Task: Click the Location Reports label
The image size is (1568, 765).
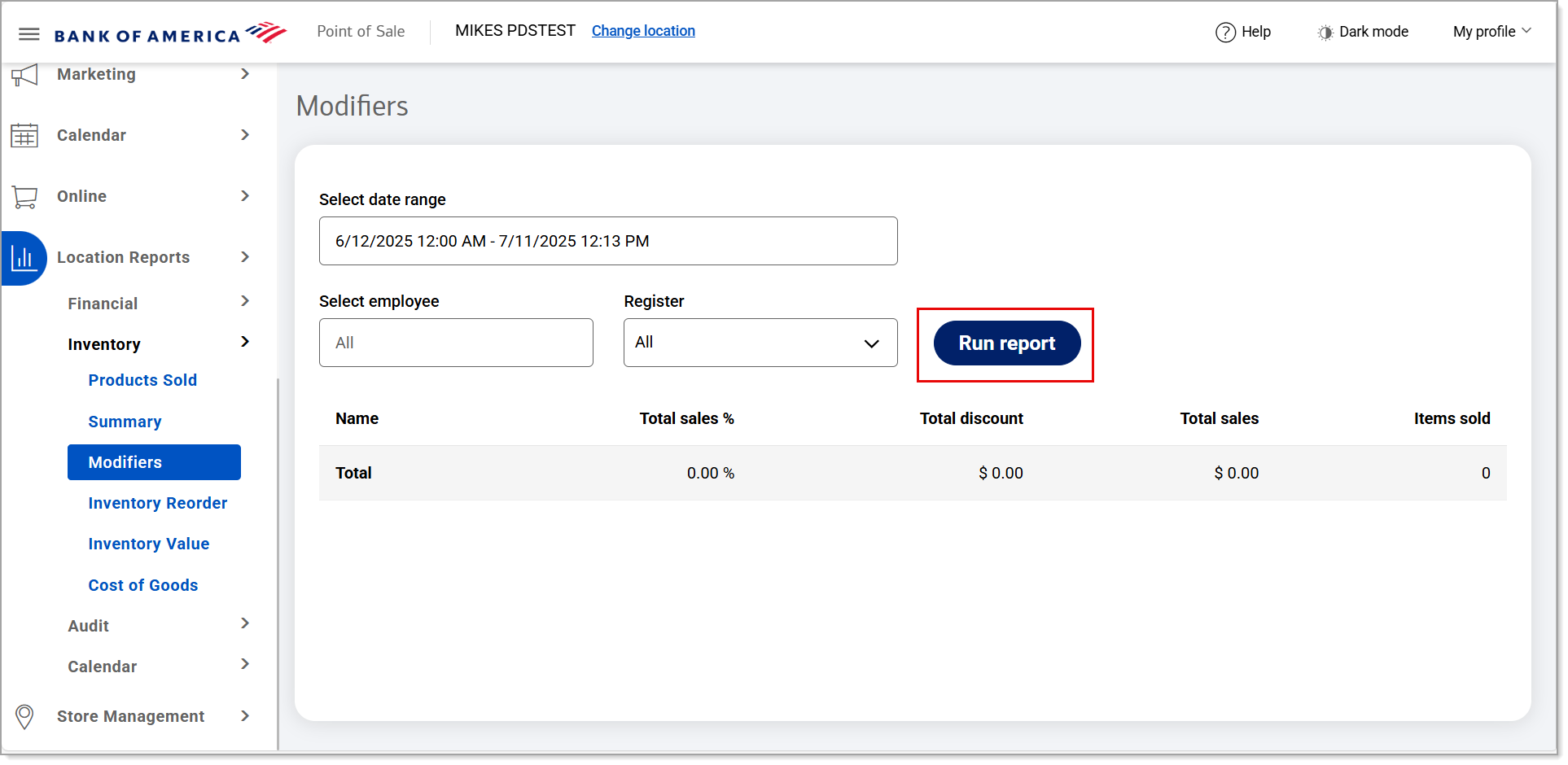Action: (123, 257)
